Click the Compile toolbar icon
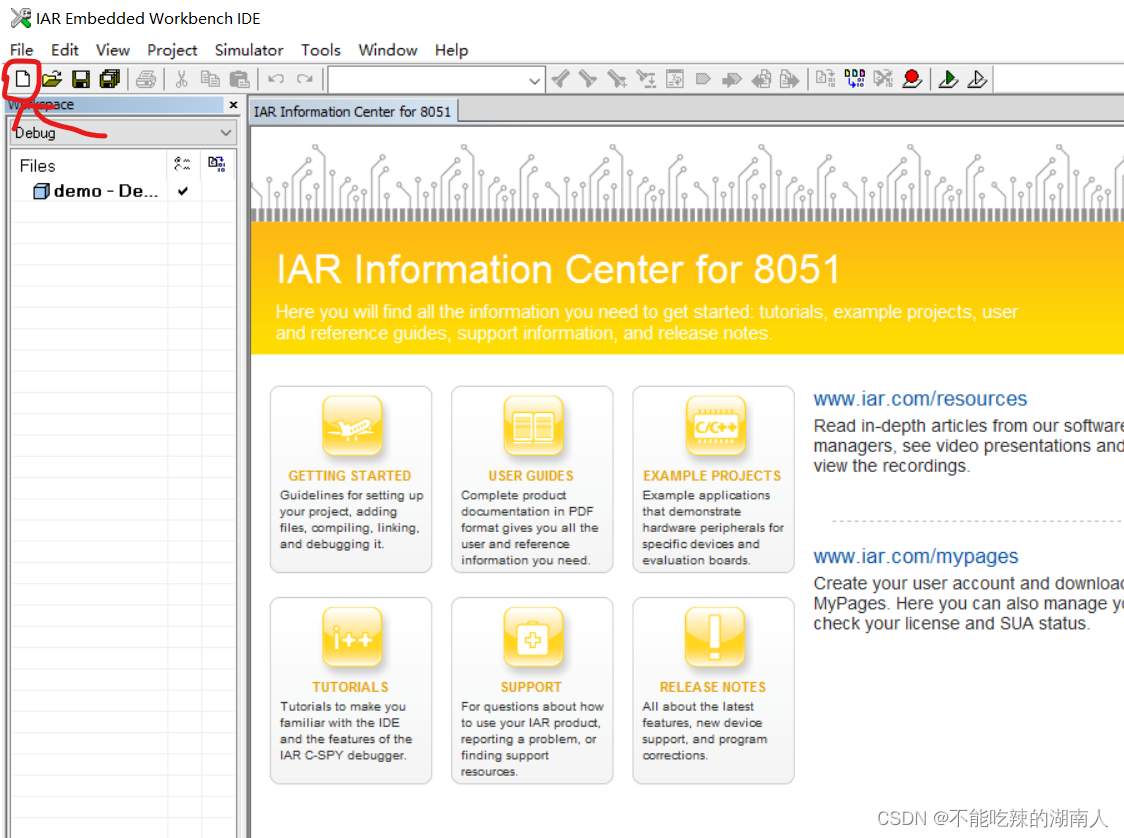Image resolution: width=1124 pixels, height=838 pixels. click(825, 79)
